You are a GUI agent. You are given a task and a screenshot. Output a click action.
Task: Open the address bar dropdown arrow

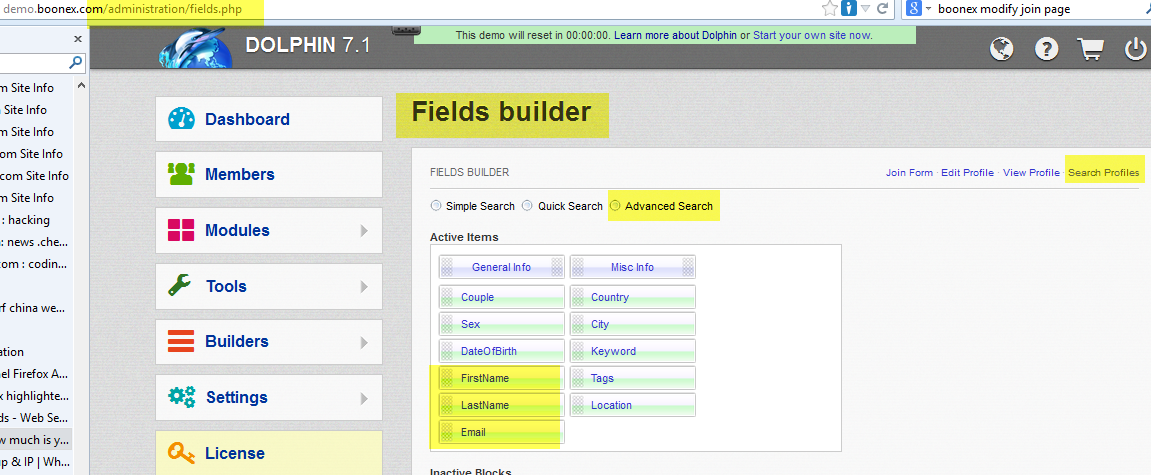pyautogui.click(x=865, y=9)
